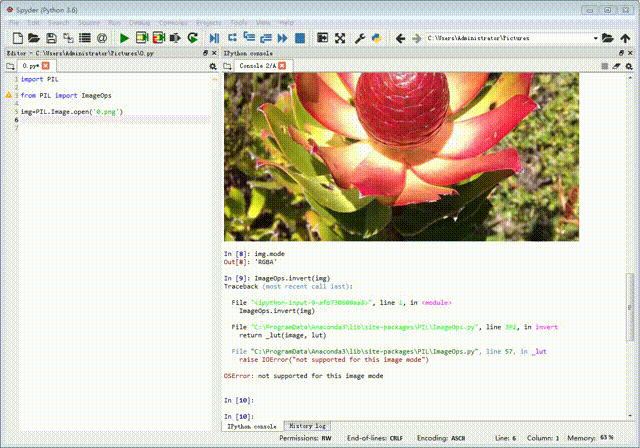
Task: Click the console vertical scrollbar
Action: tap(629, 306)
